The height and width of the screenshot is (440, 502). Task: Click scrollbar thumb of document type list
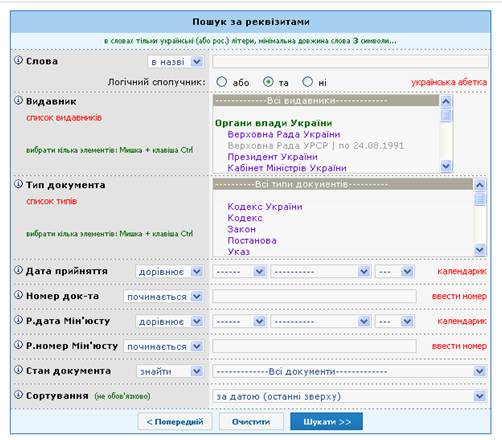point(480,199)
